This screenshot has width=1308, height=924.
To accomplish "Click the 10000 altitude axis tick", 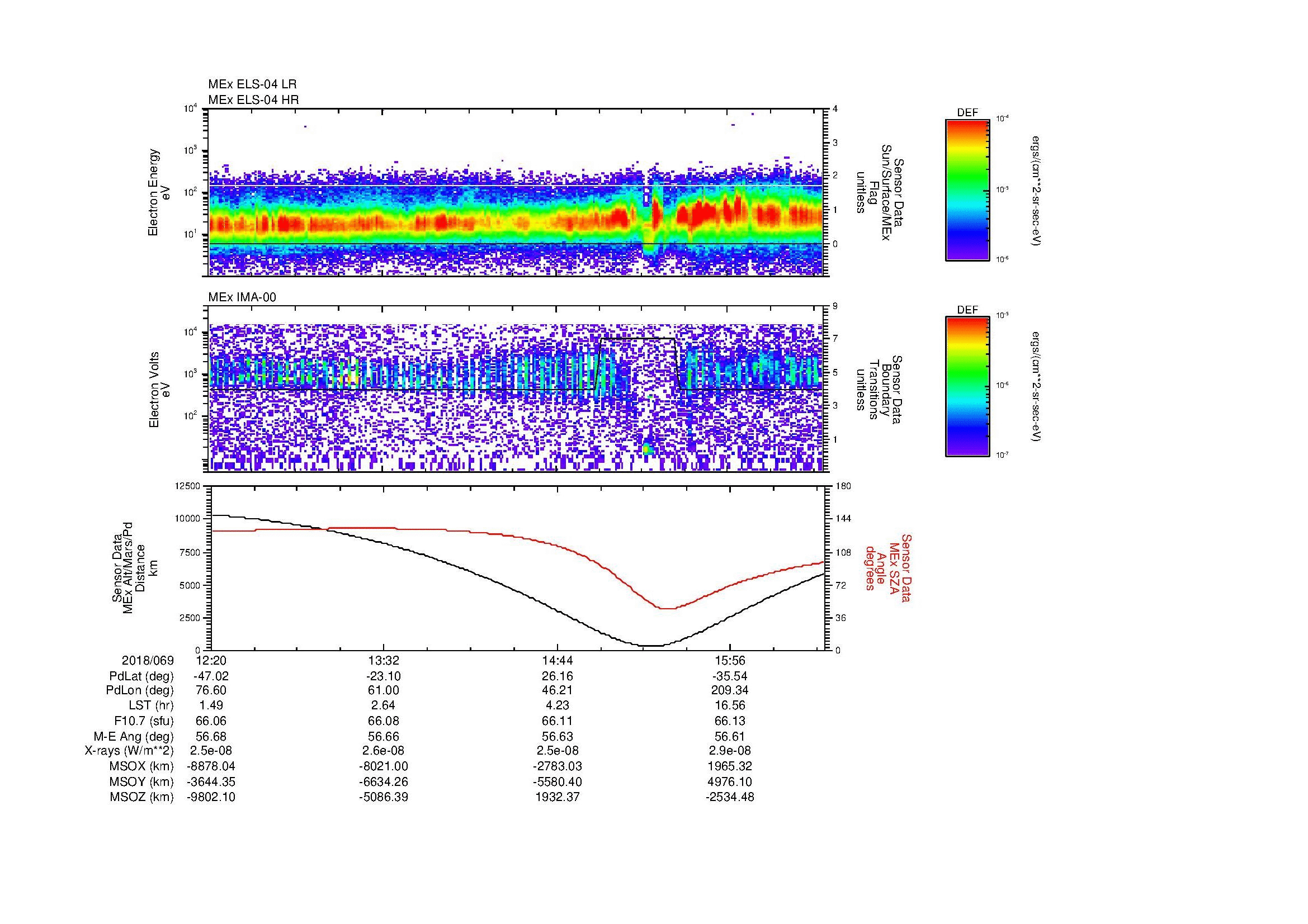I will pyautogui.click(x=187, y=519).
